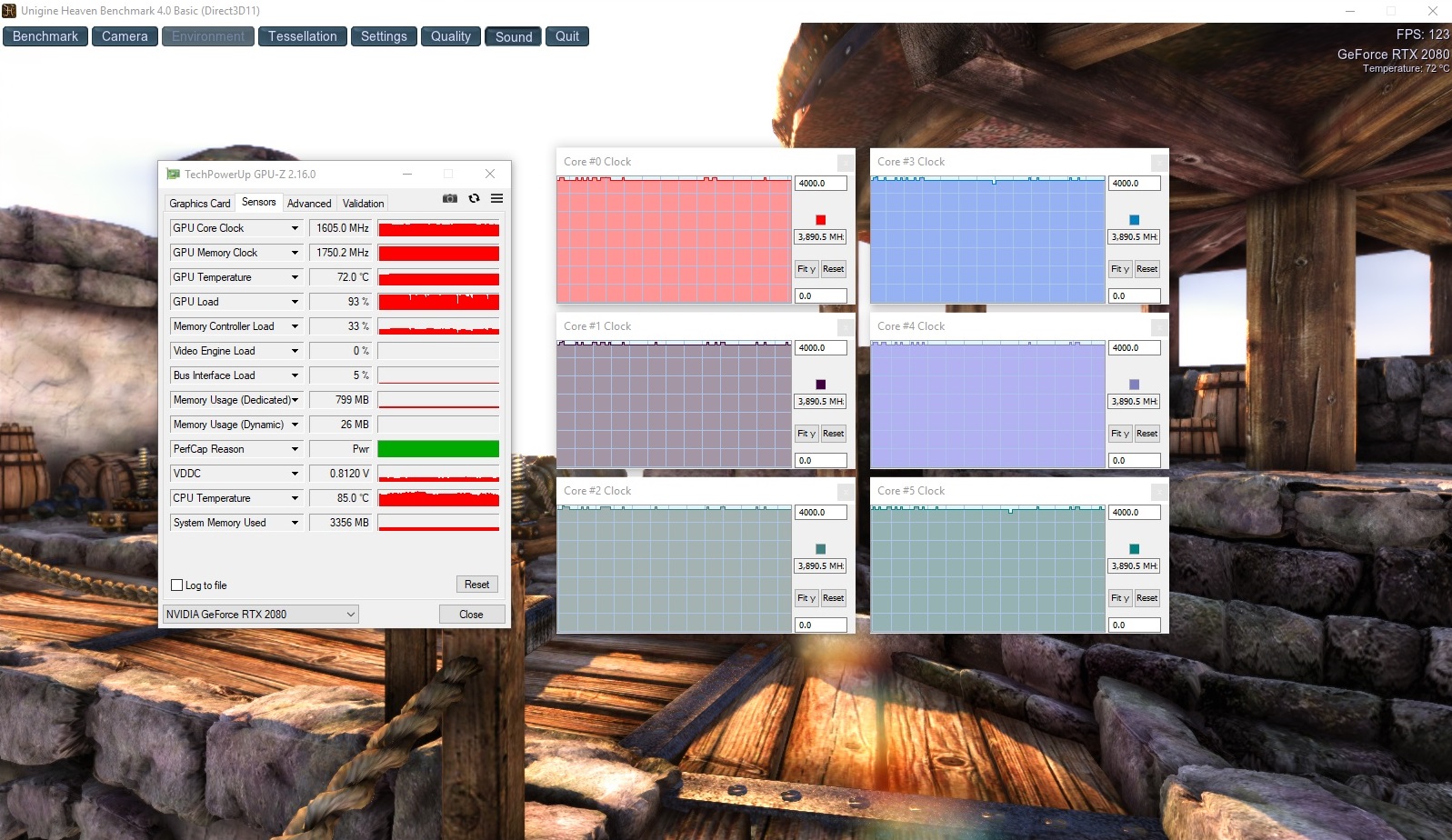1452x840 pixels.
Task: Open the Quality menu
Action: (451, 36)
